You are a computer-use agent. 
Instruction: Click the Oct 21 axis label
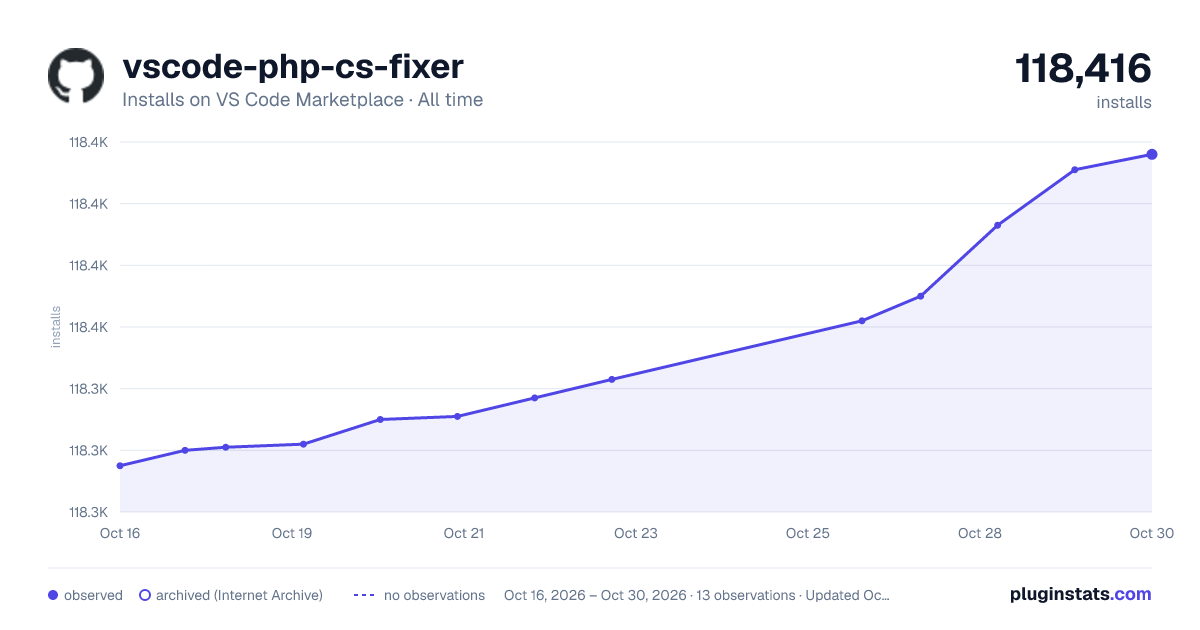(x=464, y=533)
